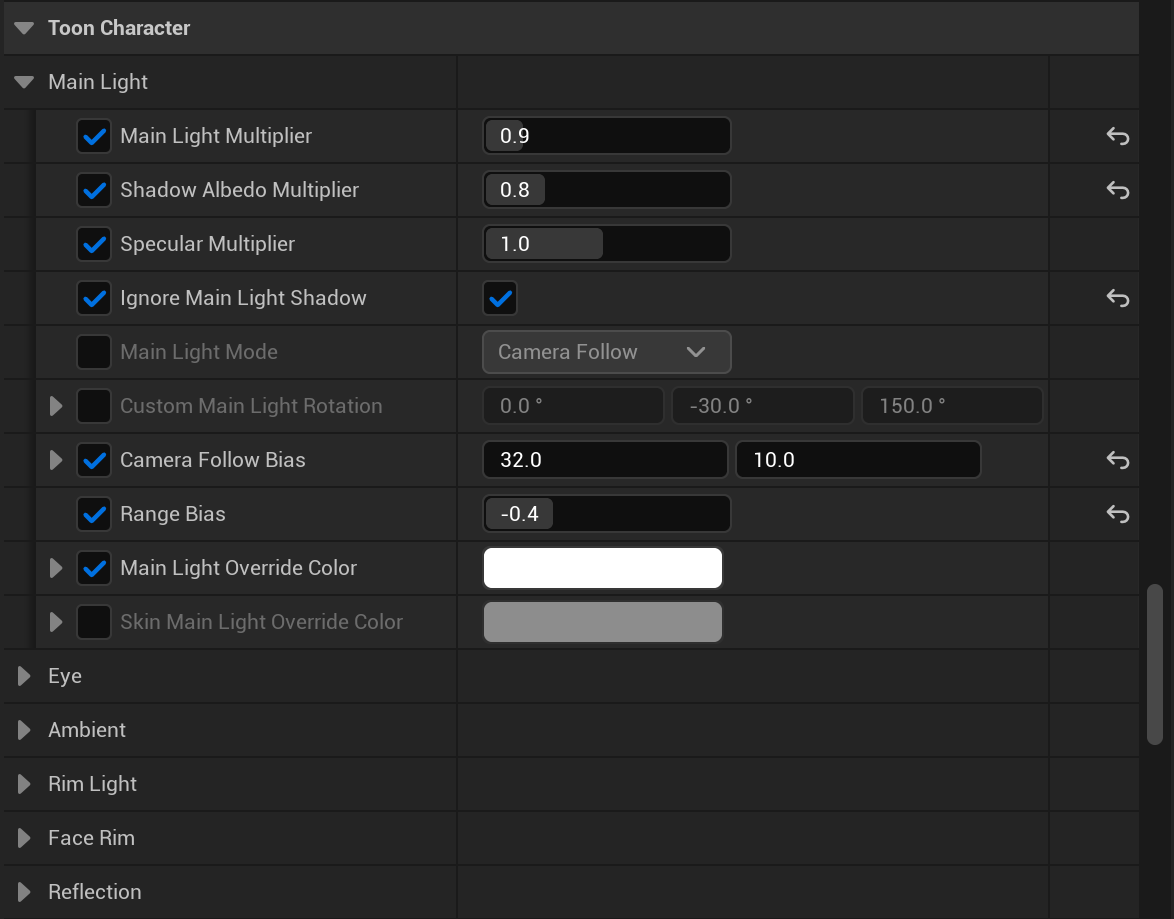The width and height of the screenshot is (1174, 919).
Task: Click the Custom Main Light Rotation 150.0° field
Action: (952, 406)
